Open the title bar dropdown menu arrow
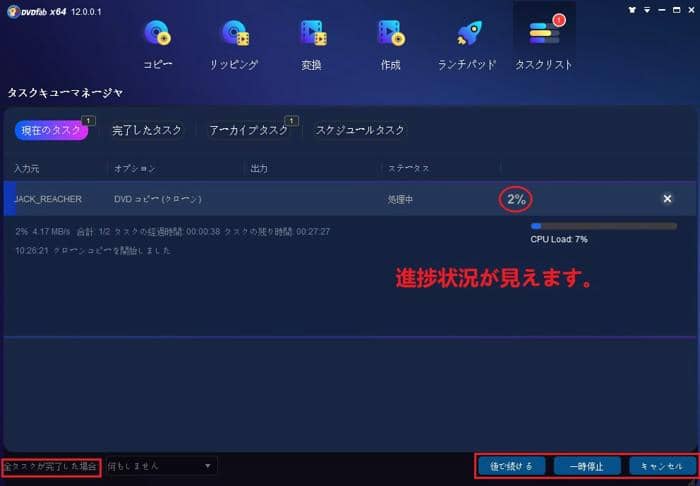This screenshot has height=486, width=700. (x=647, y=10)
